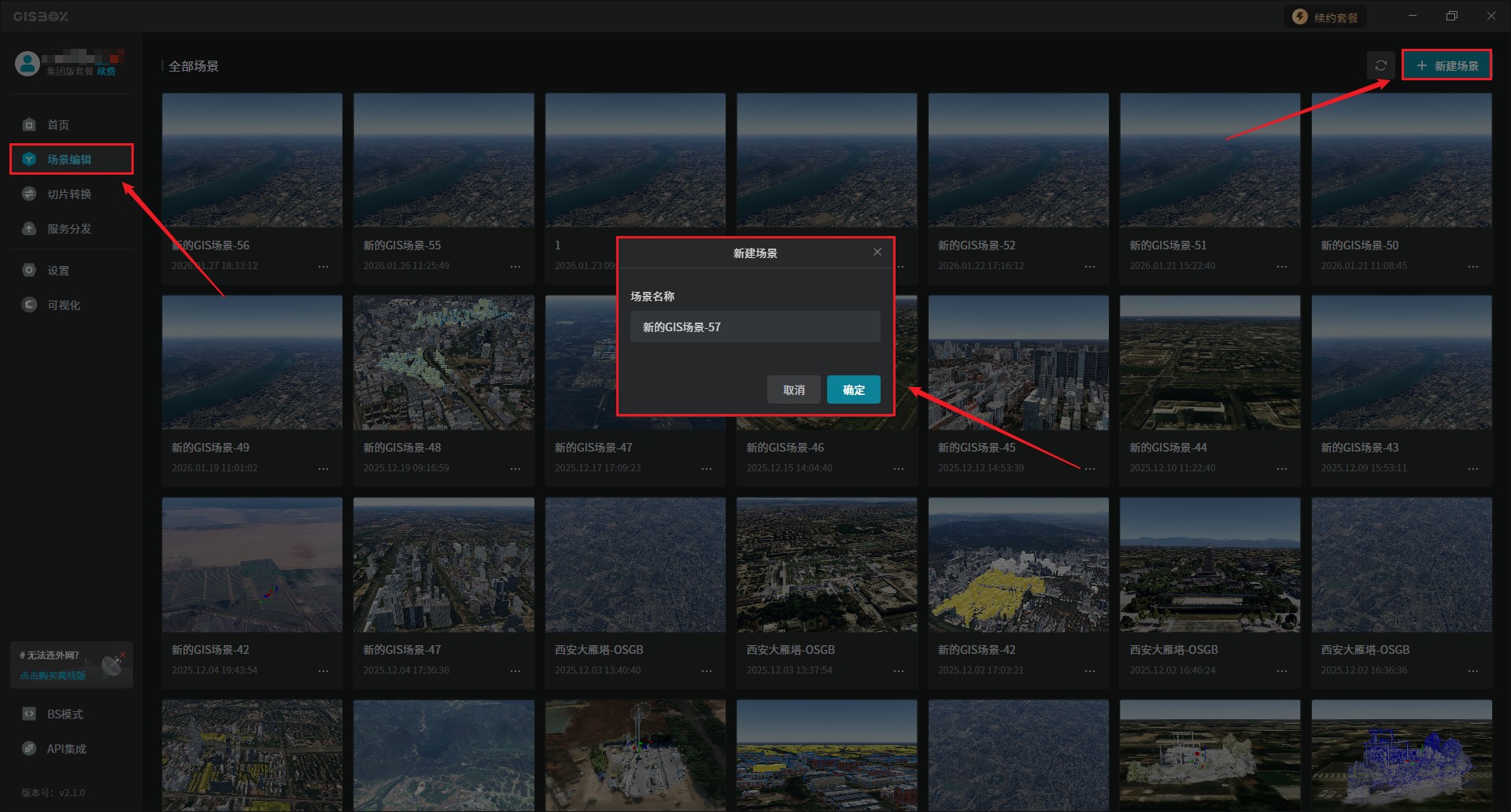Expand the menu for 新的GIS场景-43
Image resolution: width=1511 pixels, height=812 pixels.
point(1472,469)
